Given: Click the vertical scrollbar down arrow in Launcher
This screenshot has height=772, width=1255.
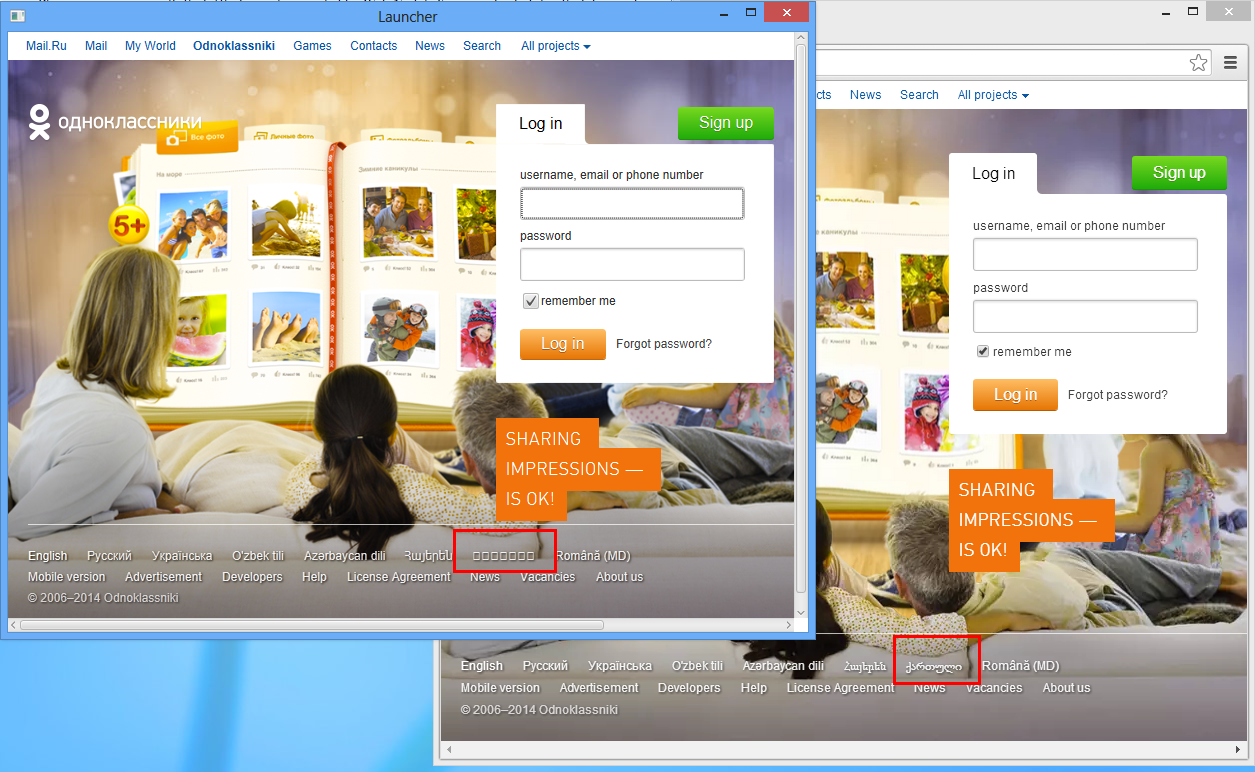Looking at the screenshot, I should click(801, 611).
